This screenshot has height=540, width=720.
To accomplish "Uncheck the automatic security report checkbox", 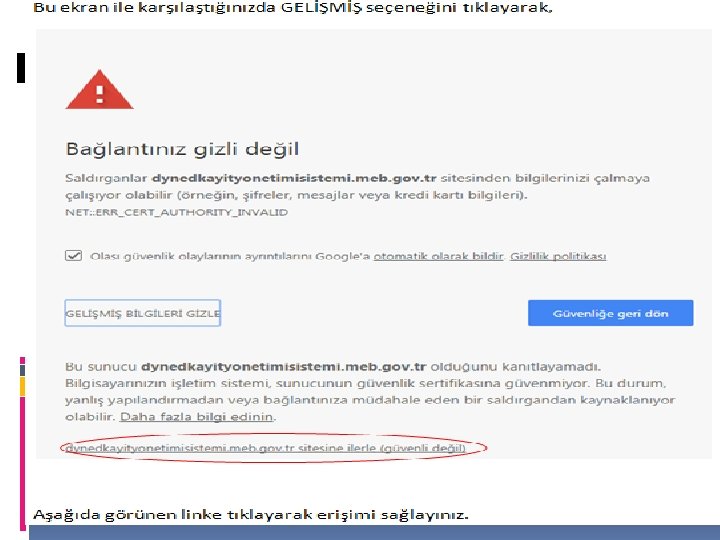I will pos(73,256).
